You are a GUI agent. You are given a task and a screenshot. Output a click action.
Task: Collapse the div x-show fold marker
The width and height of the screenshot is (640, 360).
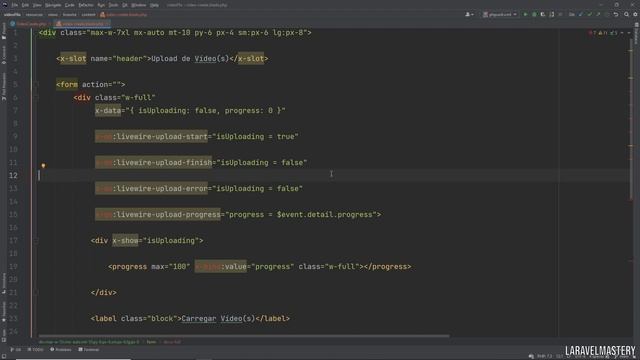point(36,241)
